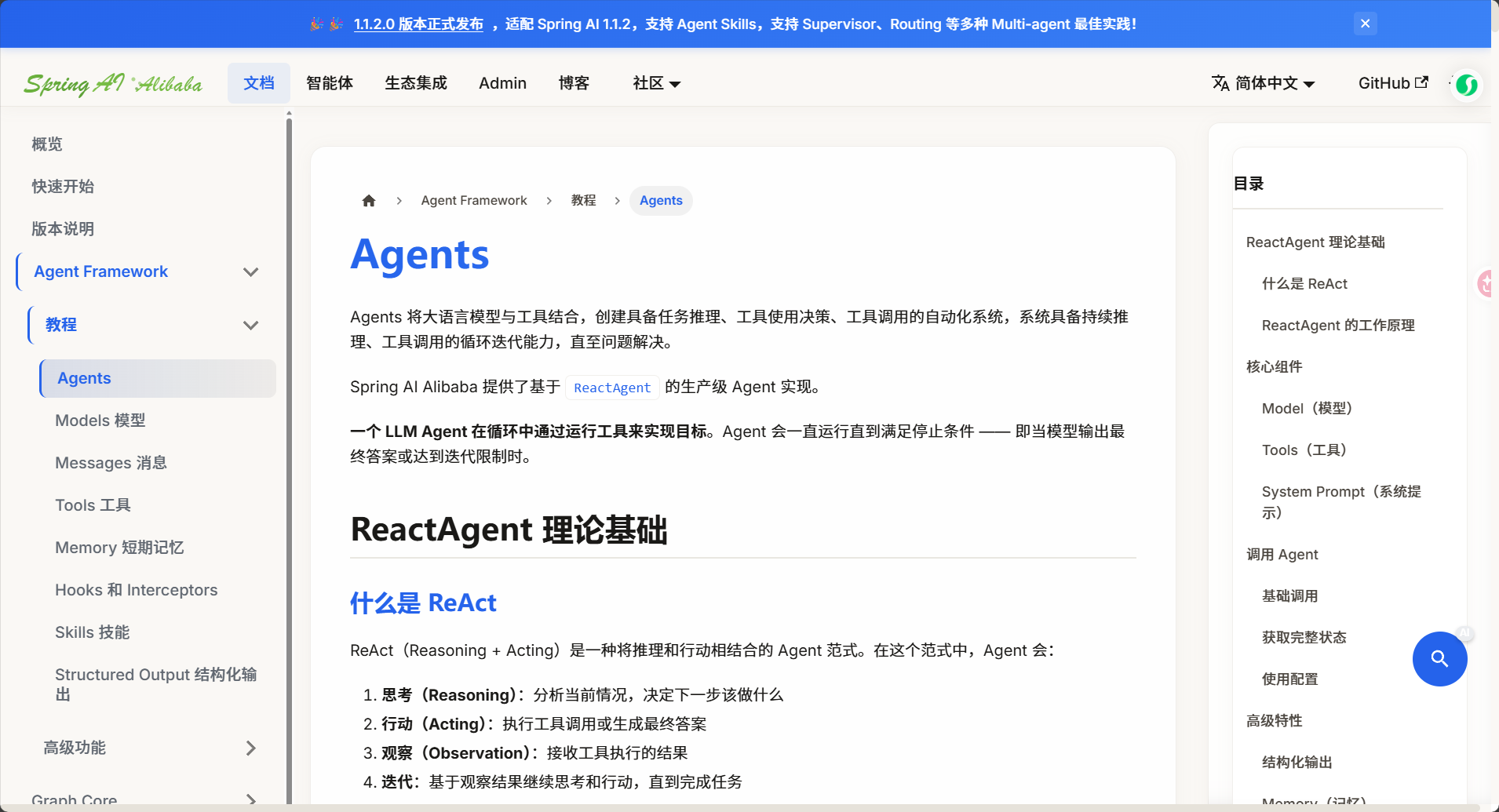Open the 1.1.2.0 release announcement link

[x=418, y=24]
